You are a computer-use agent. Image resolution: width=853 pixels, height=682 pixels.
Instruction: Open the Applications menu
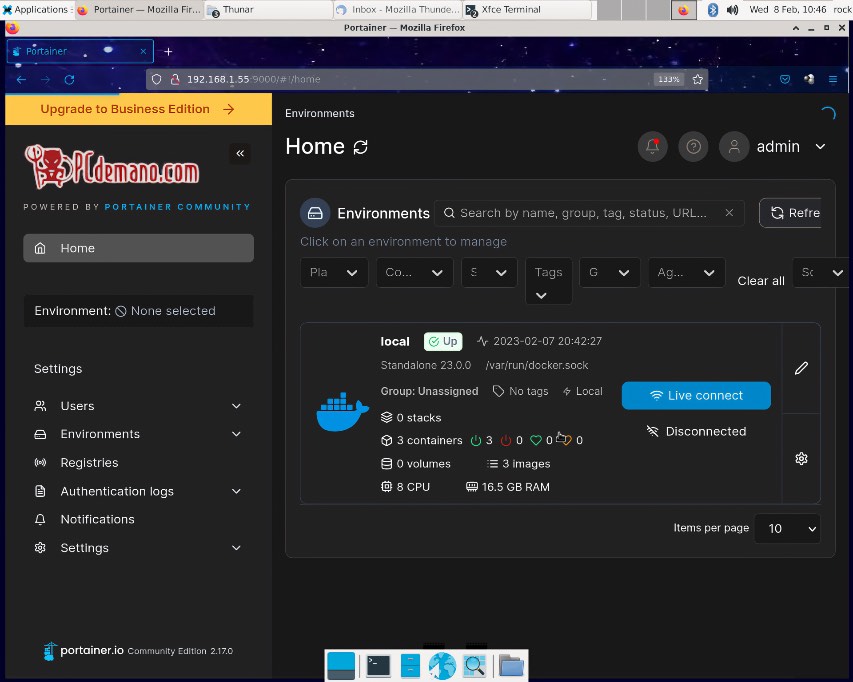[36, 10]
